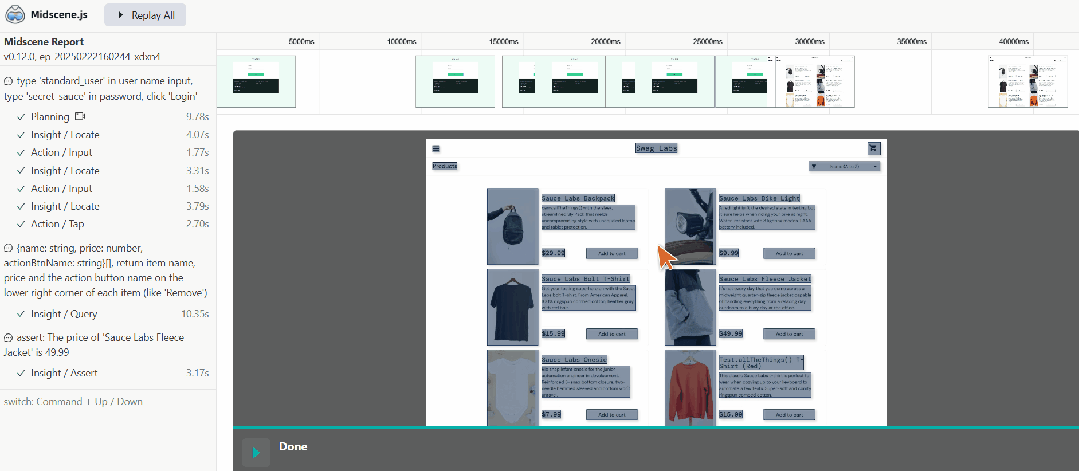The image size is (1079, 471).
Task: Click Add to cart for the red T-Shirt
Action: (x=789, y=415)
